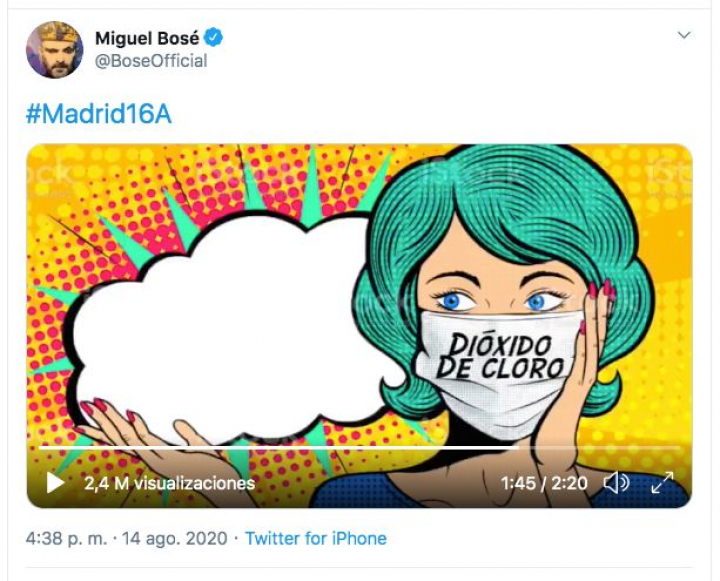
Task: Click the 2,4 M visualizaciones counter
Action: (x=169, y=483)
